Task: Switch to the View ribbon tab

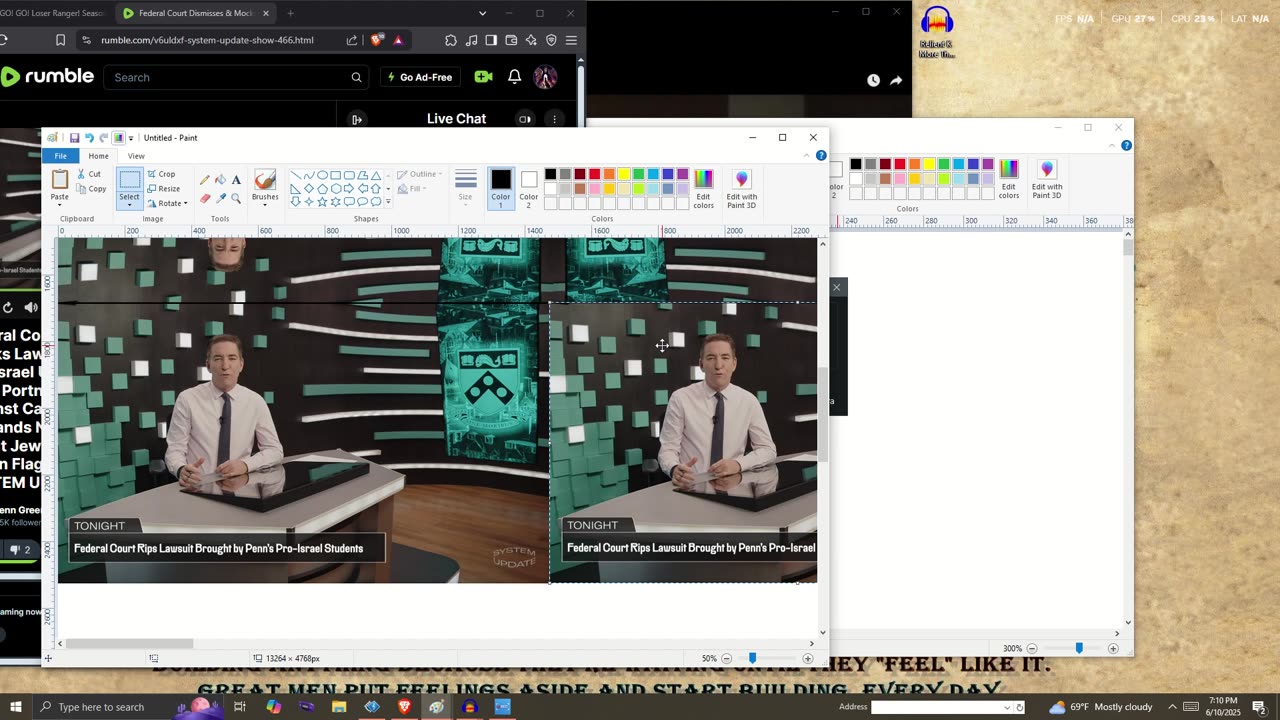Action: click(136, 156)
